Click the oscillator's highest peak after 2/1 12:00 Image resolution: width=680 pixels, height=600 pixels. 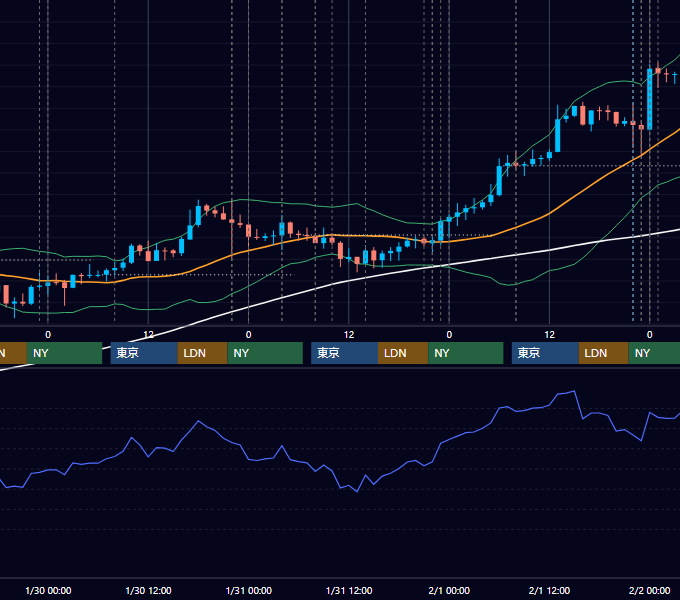pos(574,391)
